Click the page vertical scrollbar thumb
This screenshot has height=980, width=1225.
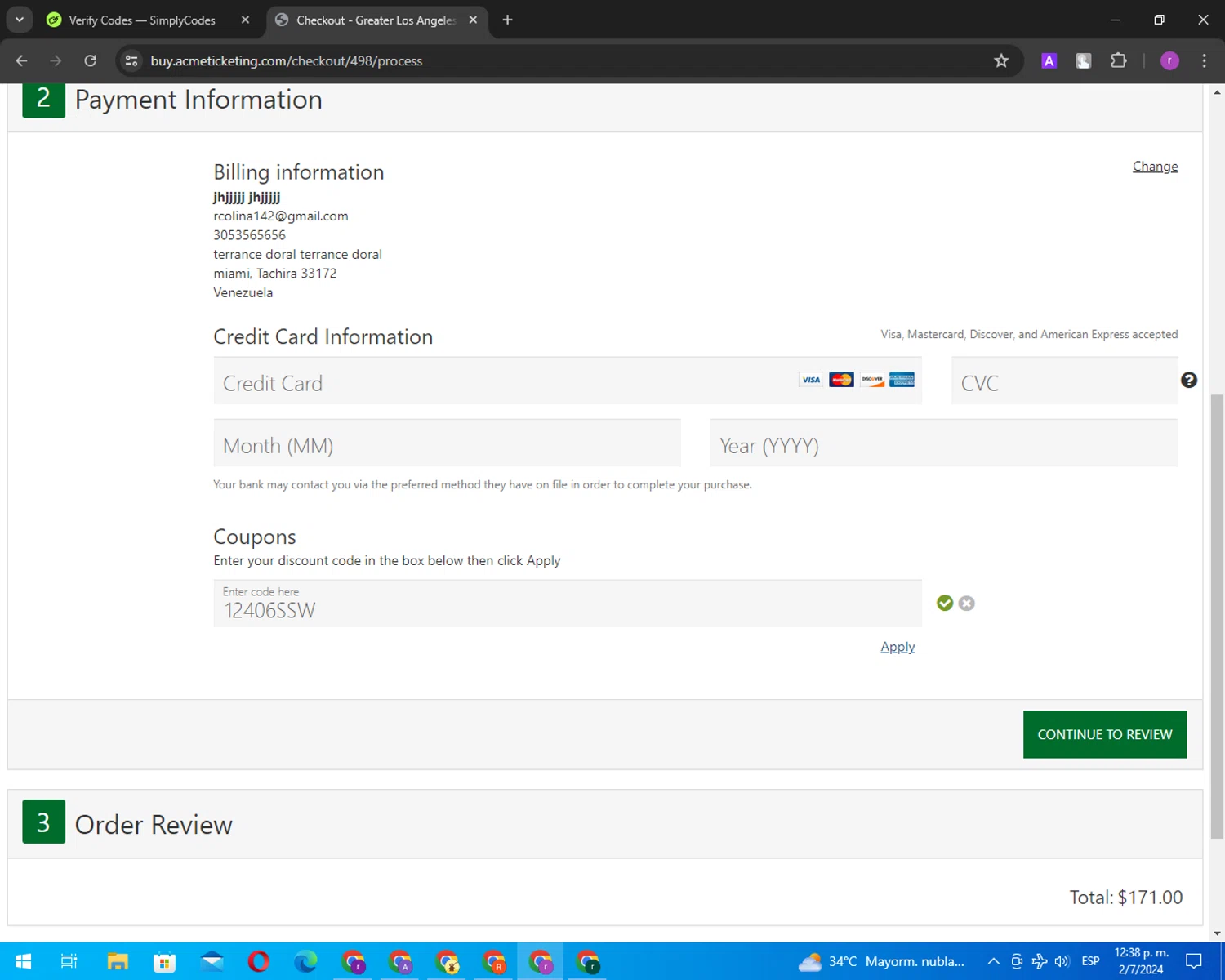coord(1217,617)
